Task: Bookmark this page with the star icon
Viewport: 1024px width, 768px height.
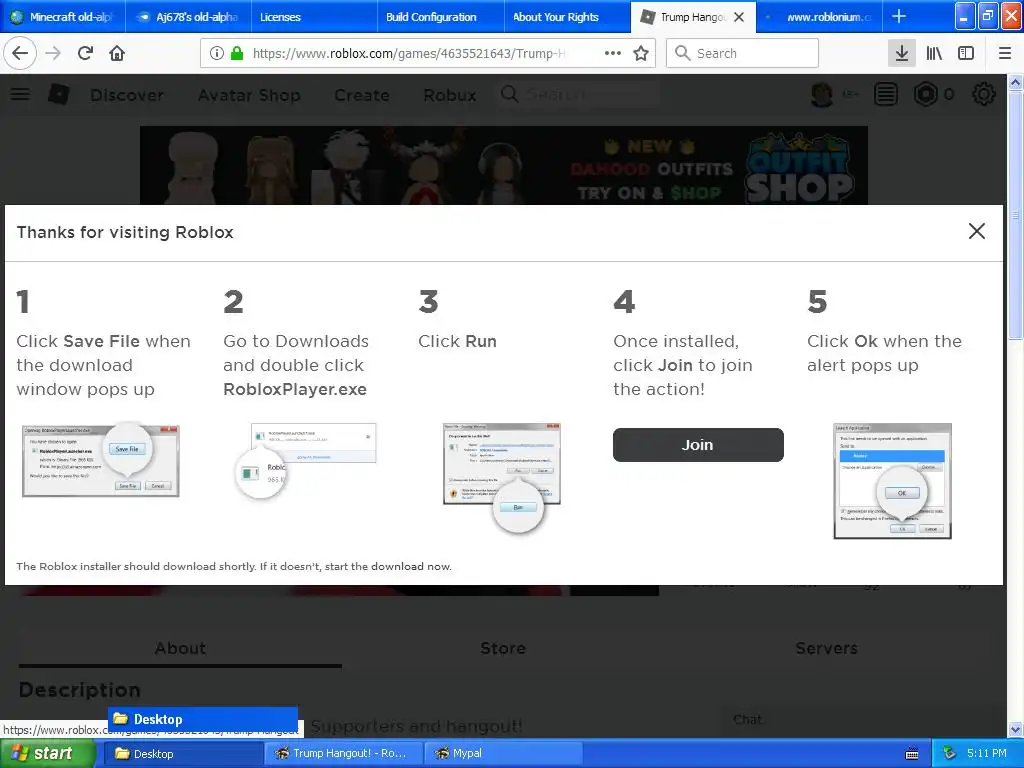Action: 641,53
